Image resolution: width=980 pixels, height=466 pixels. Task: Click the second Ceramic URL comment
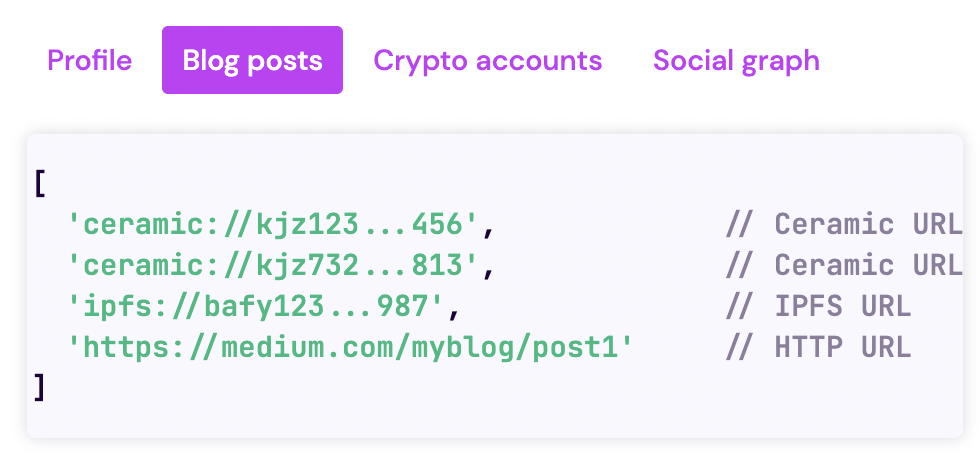pos(844,265)
